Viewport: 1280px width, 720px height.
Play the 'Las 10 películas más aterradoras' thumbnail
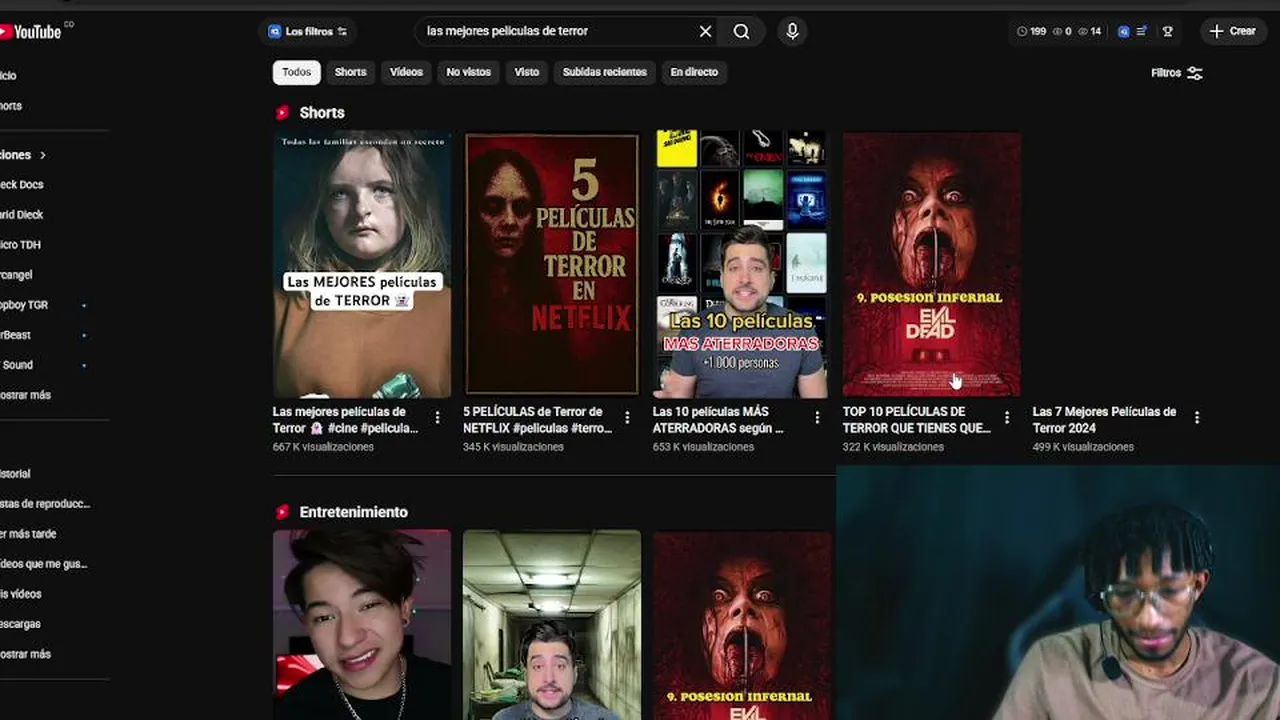(742, 265)
